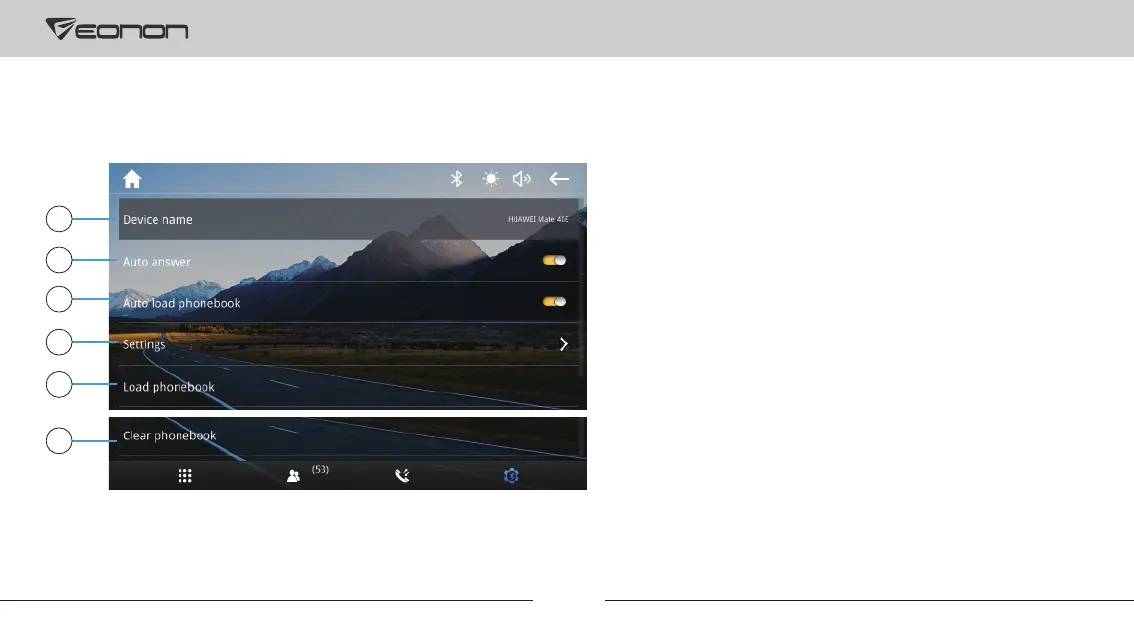Open the dial pad grid icon
The height and width of the screenshot is (624, 1134).
pos(185,476)
